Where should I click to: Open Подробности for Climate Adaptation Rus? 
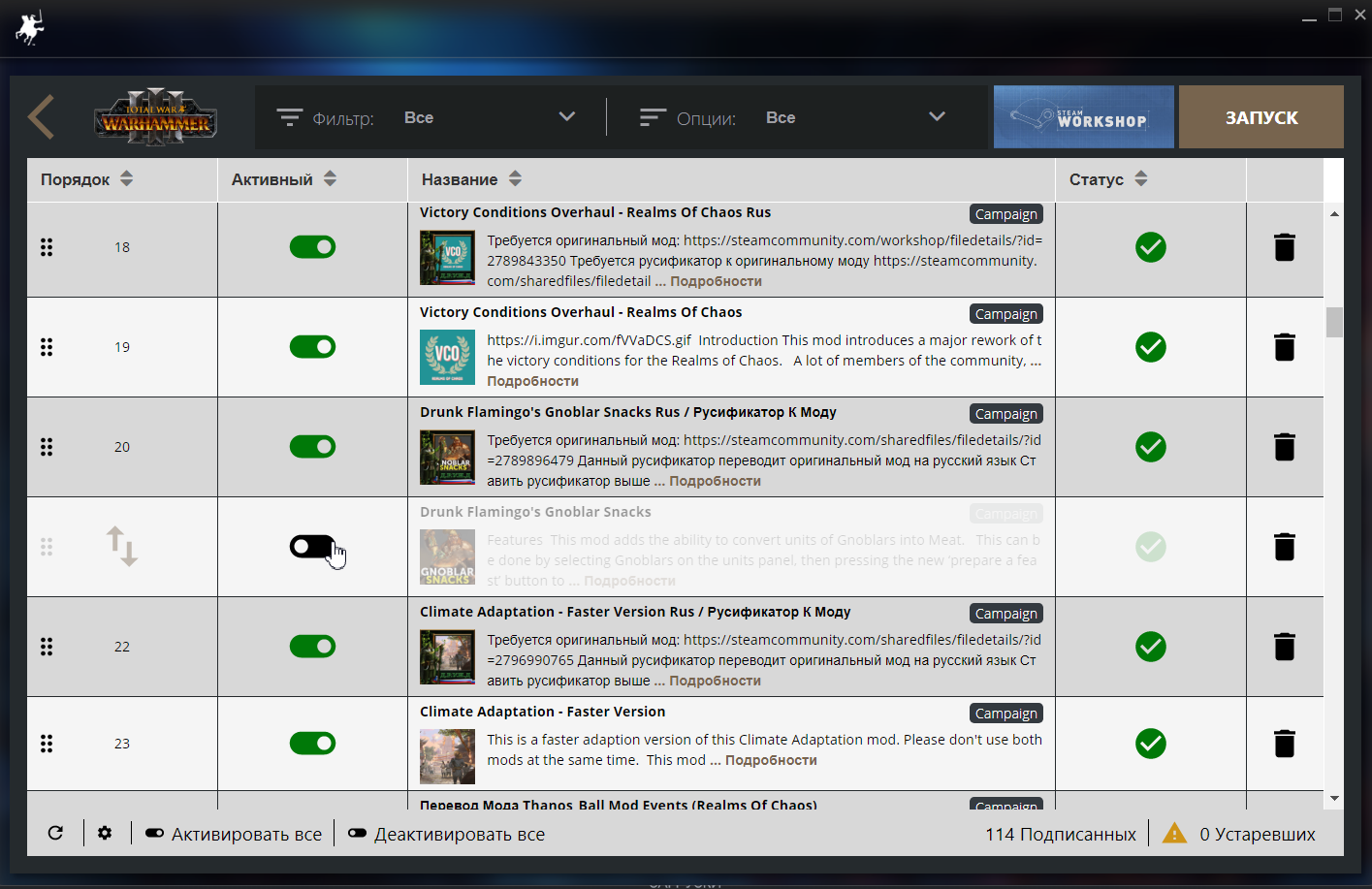pyautogui.click(x=715, y=681)
